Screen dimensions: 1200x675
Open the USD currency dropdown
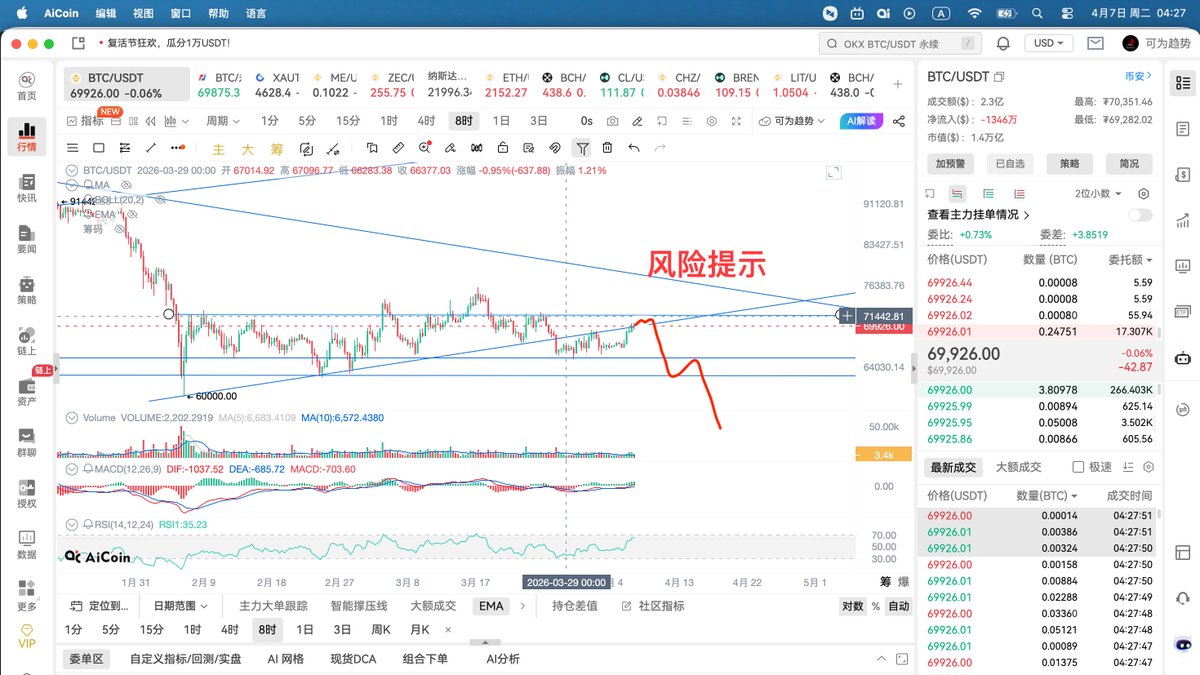point(1051,44)
